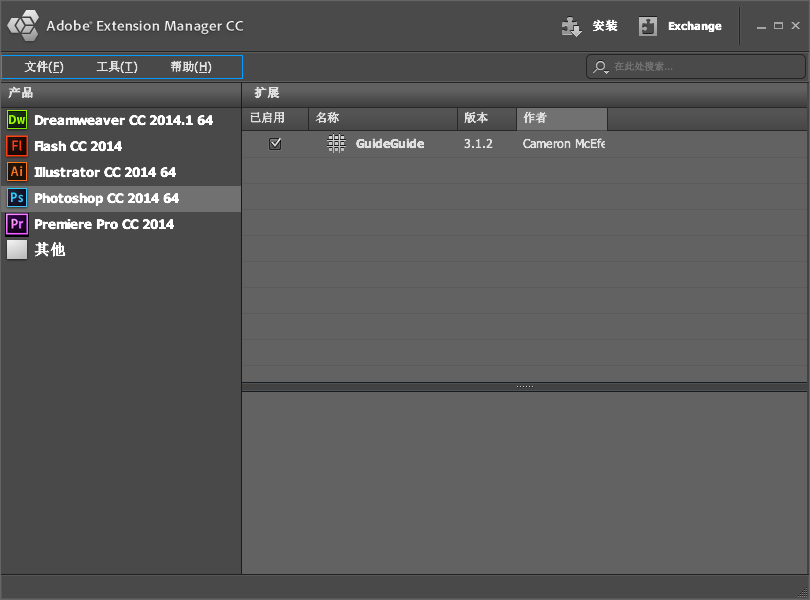810x600 pixels.
Task: Select Dreamweaver CC 2014.1 64 product
Action: (121, 120)
